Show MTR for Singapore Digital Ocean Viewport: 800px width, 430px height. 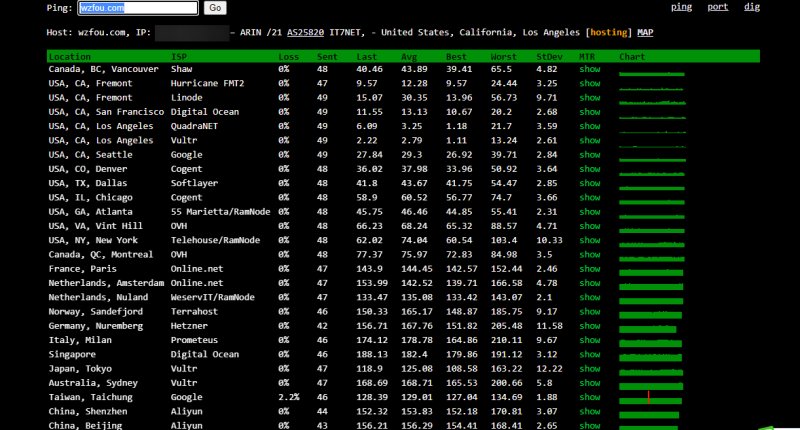(x=589, y=355)
